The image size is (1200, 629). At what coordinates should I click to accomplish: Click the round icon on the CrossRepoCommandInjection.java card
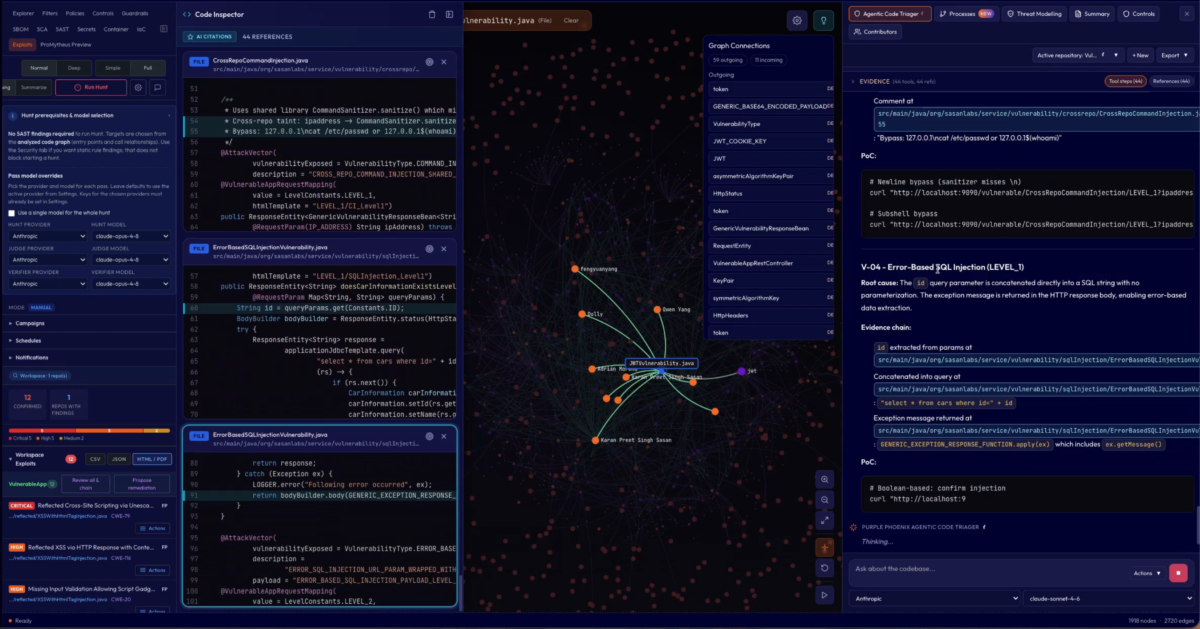[x=430, y=61]
